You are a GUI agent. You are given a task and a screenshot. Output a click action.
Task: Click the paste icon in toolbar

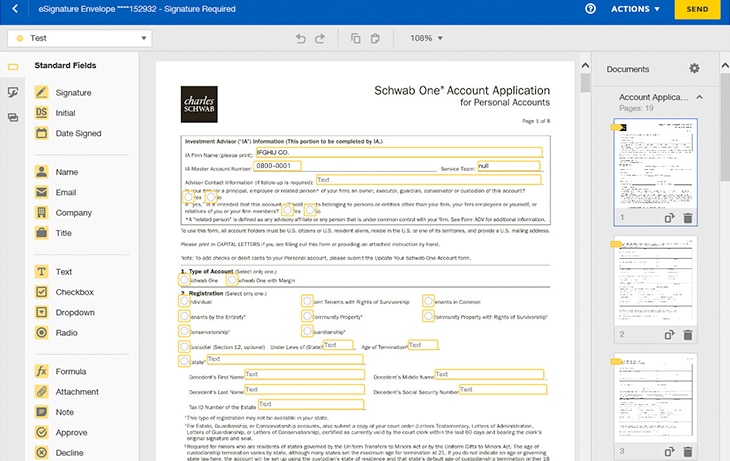(x=375, y=38)
